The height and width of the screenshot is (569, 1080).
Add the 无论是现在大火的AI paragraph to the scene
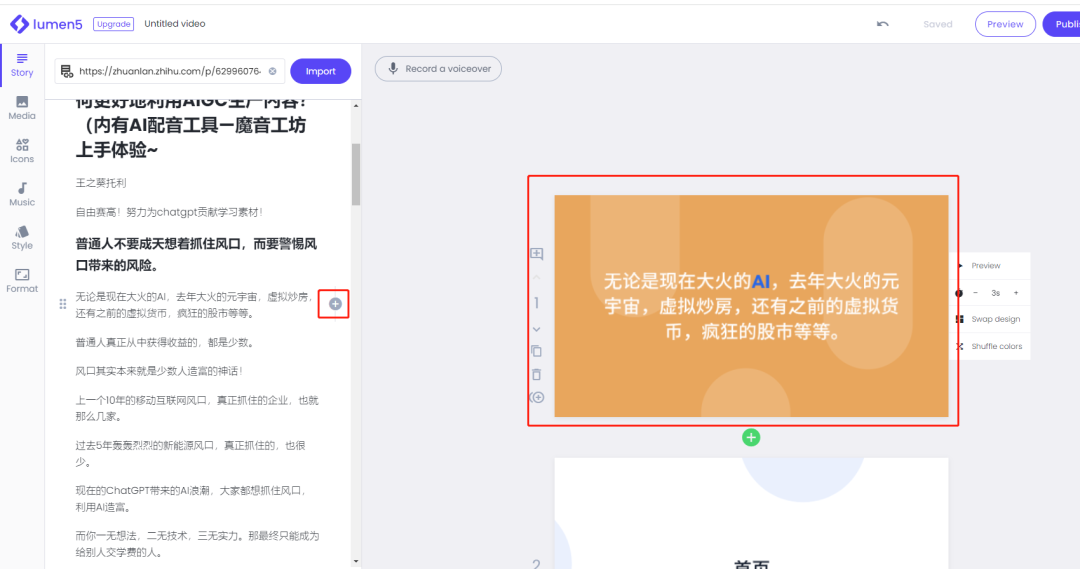tap(335, 304)
